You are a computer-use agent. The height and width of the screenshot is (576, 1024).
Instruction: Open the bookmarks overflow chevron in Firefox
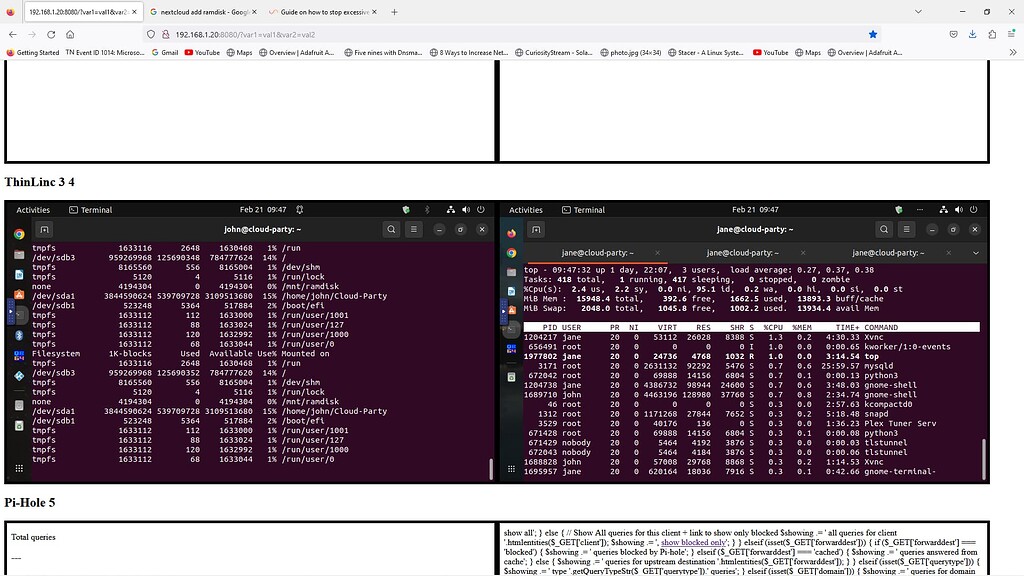pyautogui.click(x=1012, y=53)
